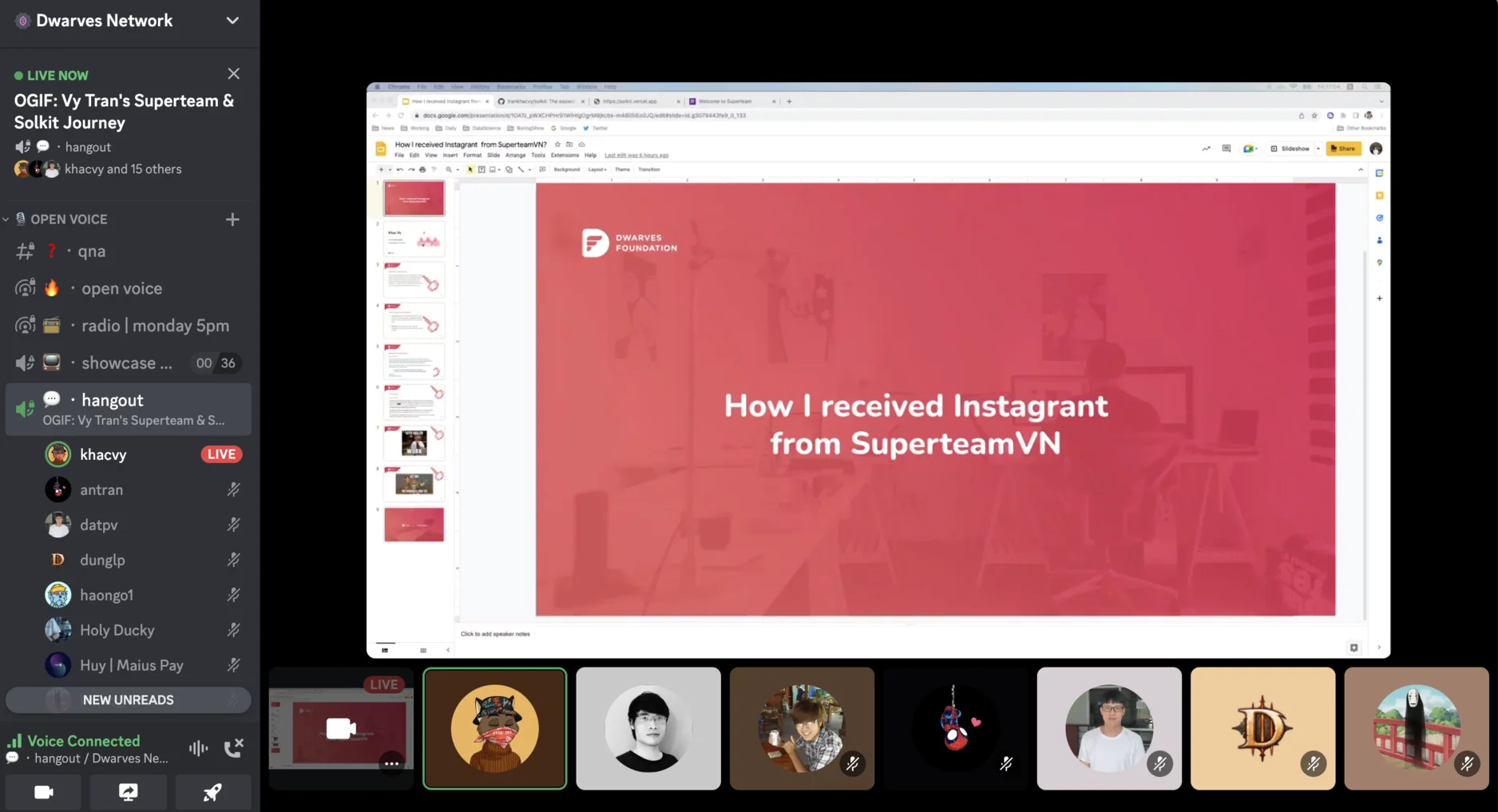Screen dimensions: 1498x812
Task: Open a new Chrome tab
Action: click(789, 101)
